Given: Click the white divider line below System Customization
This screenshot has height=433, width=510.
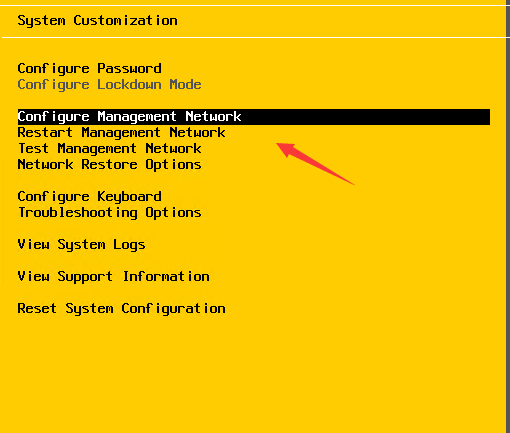Looking at the screenshot, I should [x=254, y=38].
